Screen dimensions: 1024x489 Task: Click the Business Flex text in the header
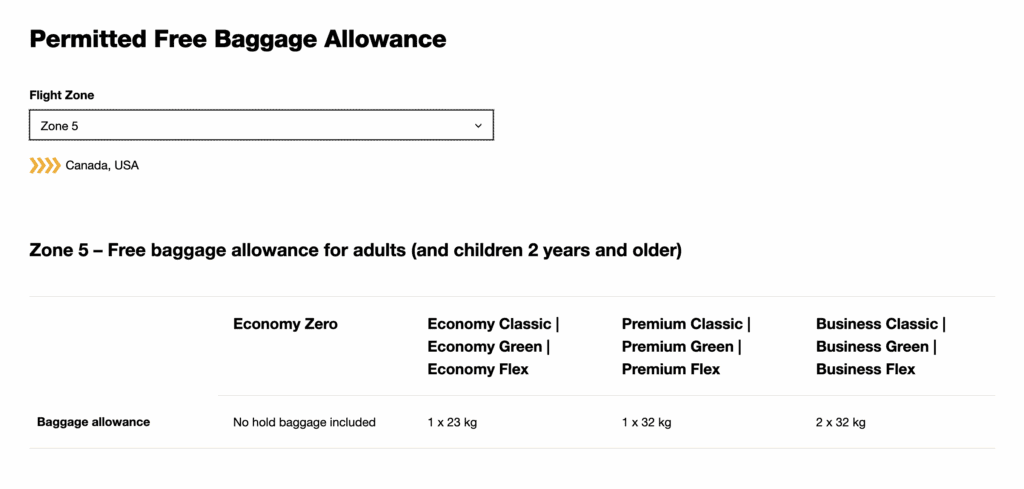click(865, 369)
